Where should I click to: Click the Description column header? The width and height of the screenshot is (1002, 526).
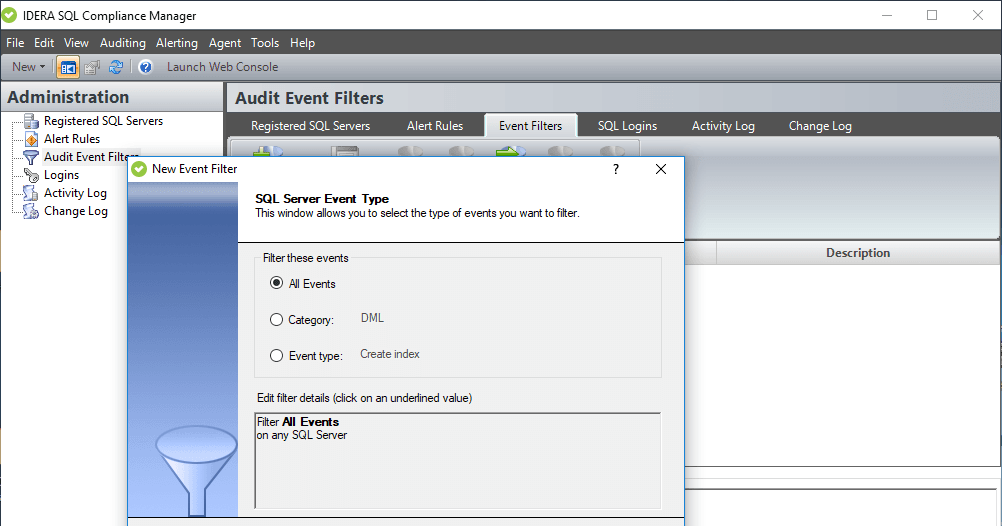pos(858,253)
